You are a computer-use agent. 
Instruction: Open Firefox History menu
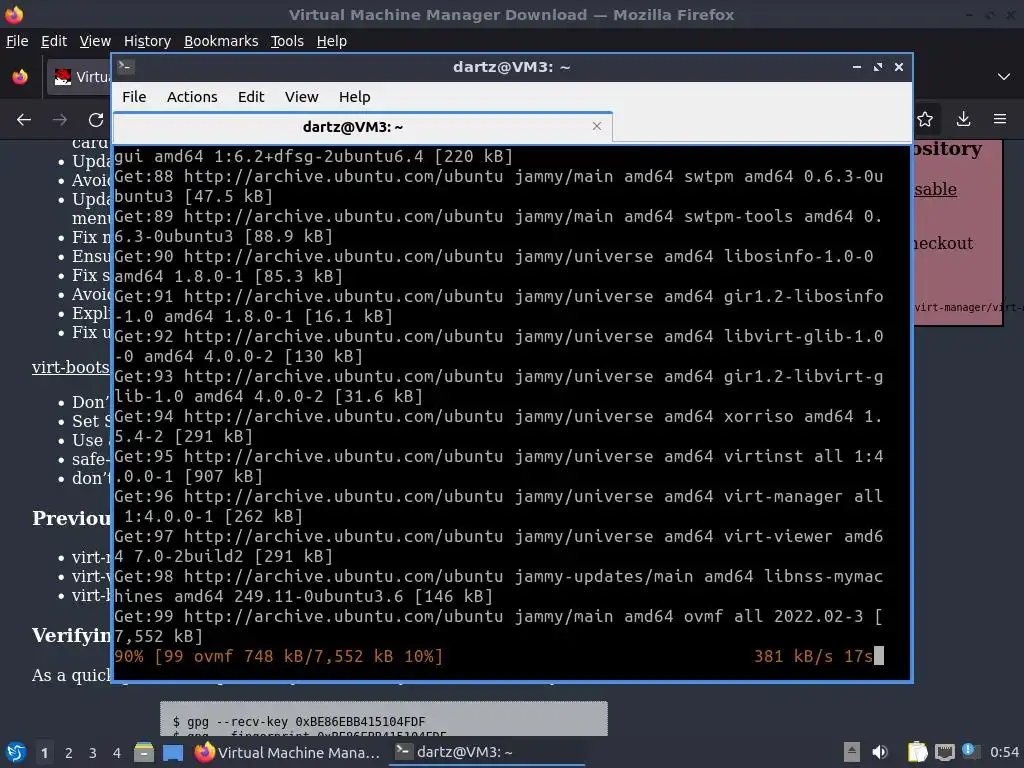[x=147, y=41]
